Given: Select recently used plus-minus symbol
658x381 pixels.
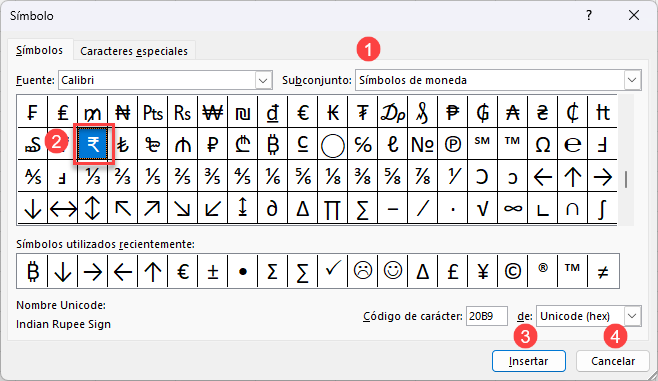Looking at the screenshot, I should pyautogui.click(x=213, y=271).
